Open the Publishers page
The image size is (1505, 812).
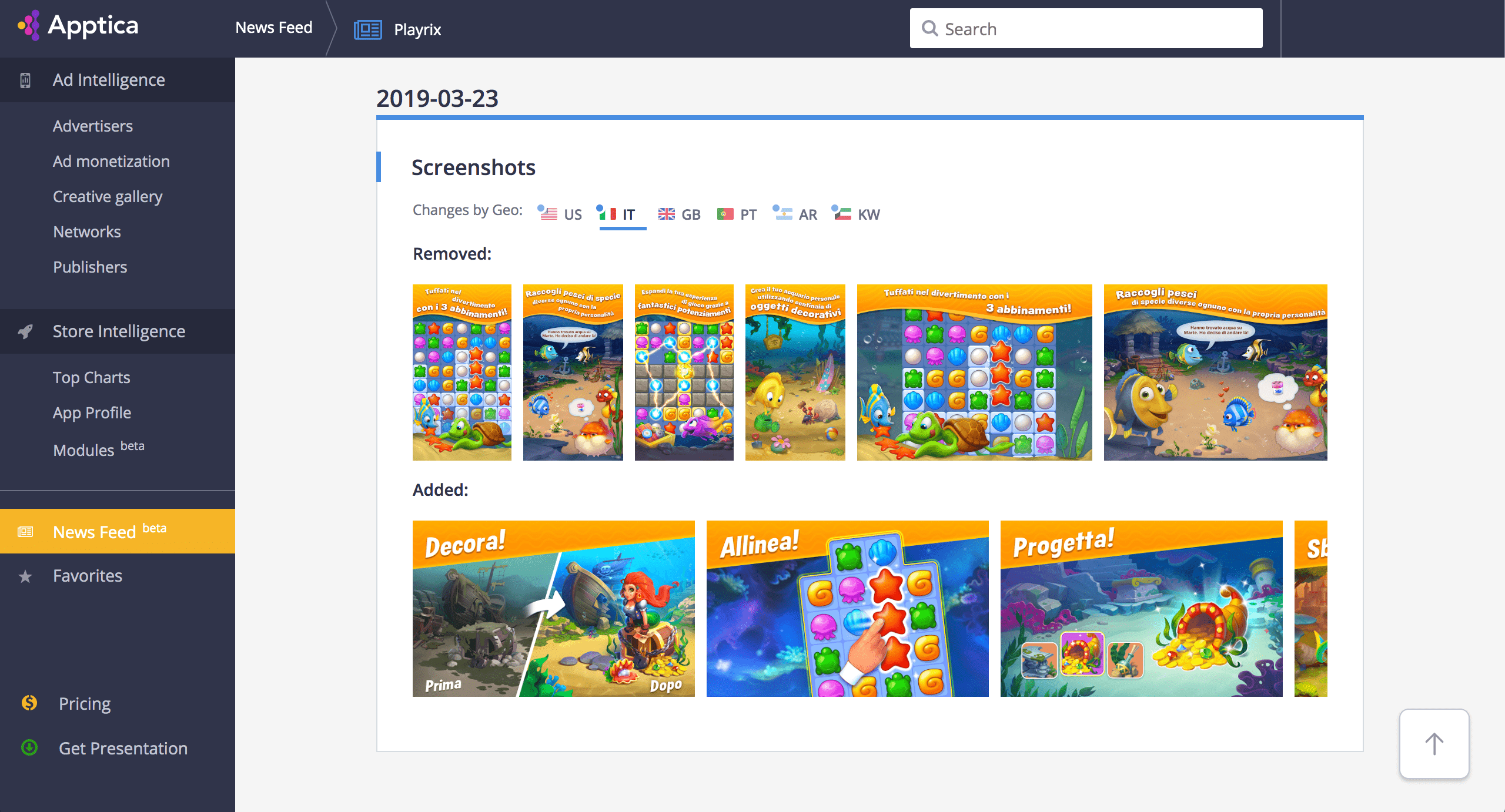(x=90, y=267)
